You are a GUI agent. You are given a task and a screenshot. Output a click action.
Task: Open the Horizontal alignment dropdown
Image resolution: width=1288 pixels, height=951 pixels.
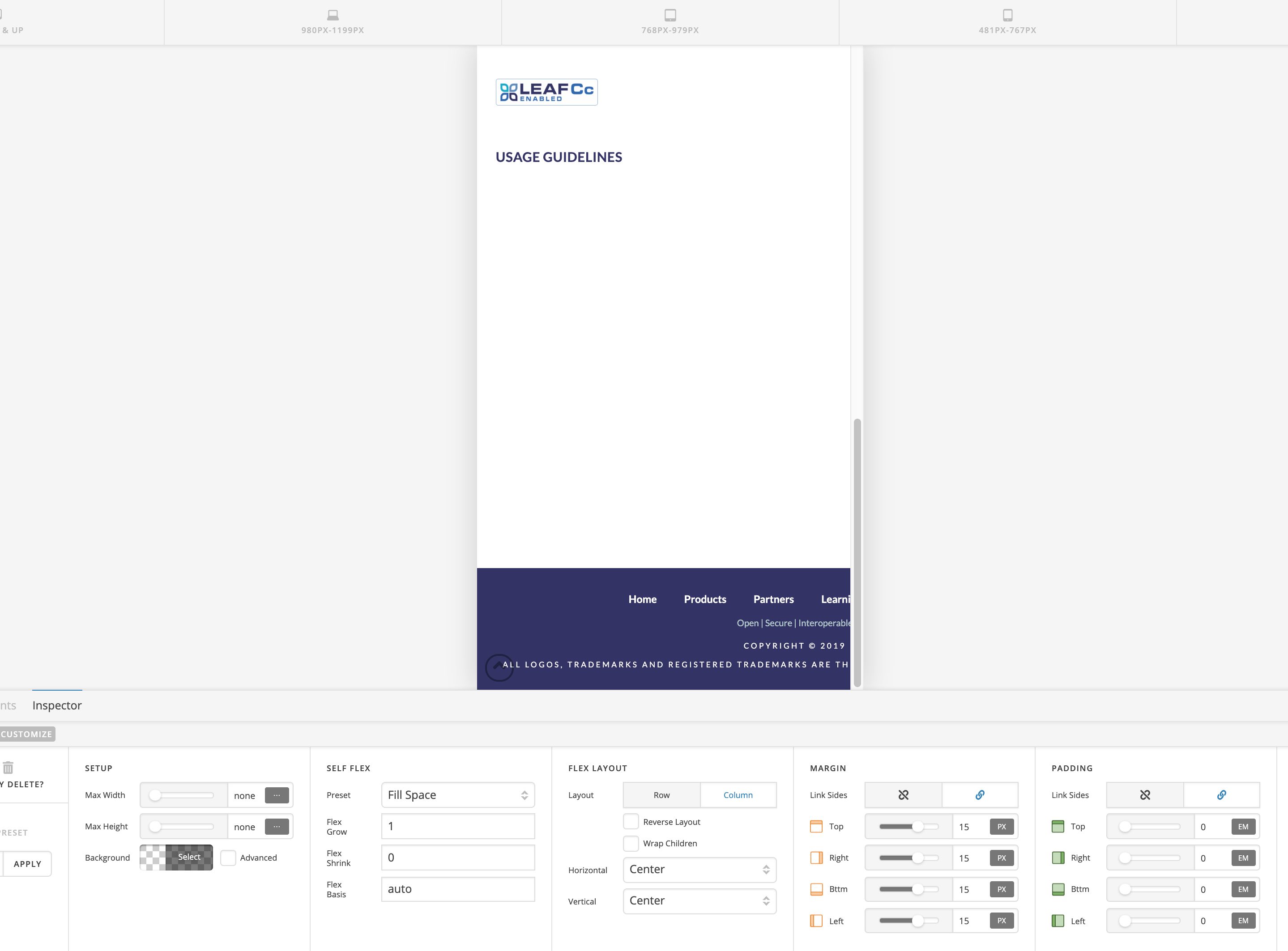[x=699, y=869]
